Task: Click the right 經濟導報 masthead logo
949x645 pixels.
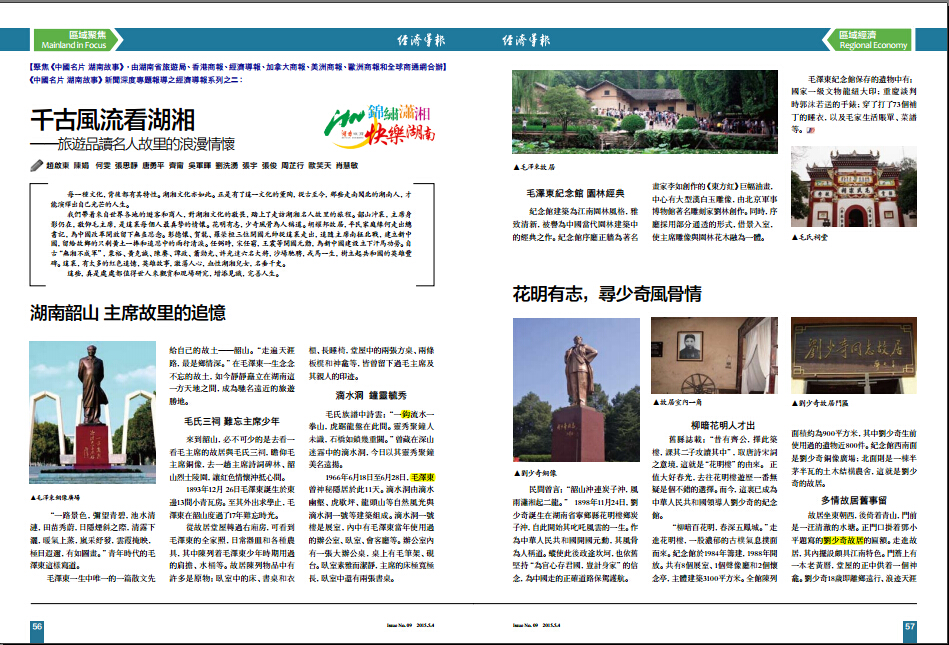Action: 526,41
